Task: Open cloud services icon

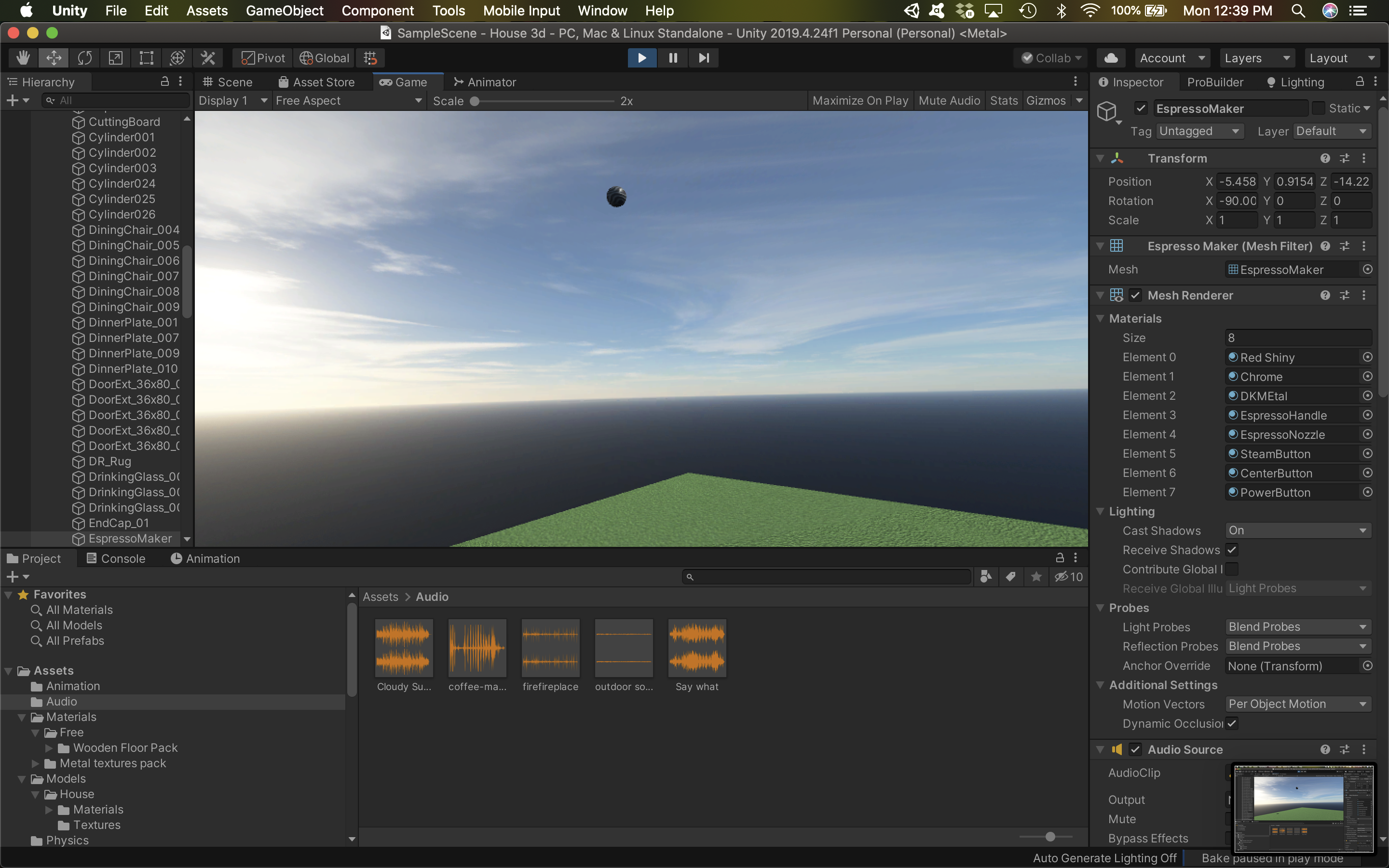Action: coord(1111,58)
